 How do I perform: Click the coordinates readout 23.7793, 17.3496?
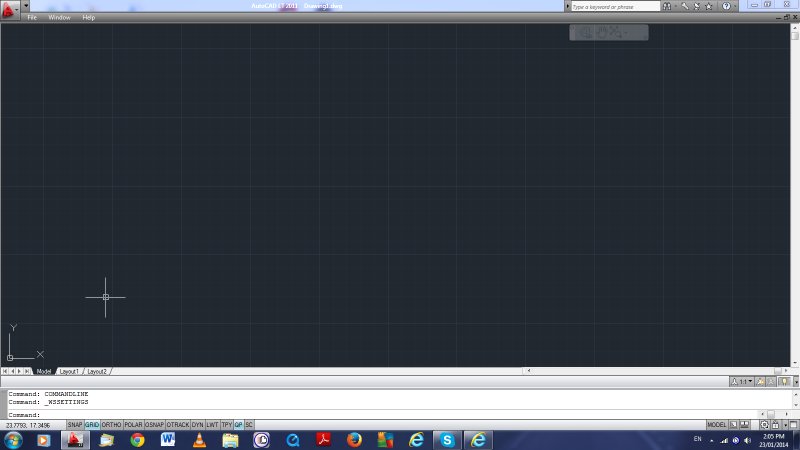tap(28, 425)
